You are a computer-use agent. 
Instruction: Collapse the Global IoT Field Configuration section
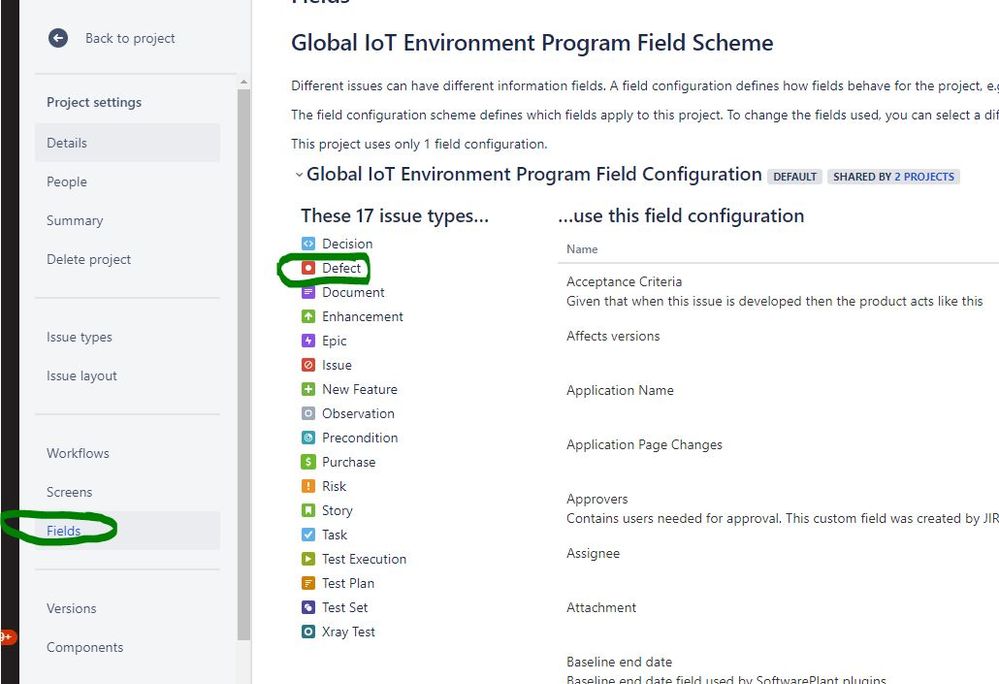point(298,175)
